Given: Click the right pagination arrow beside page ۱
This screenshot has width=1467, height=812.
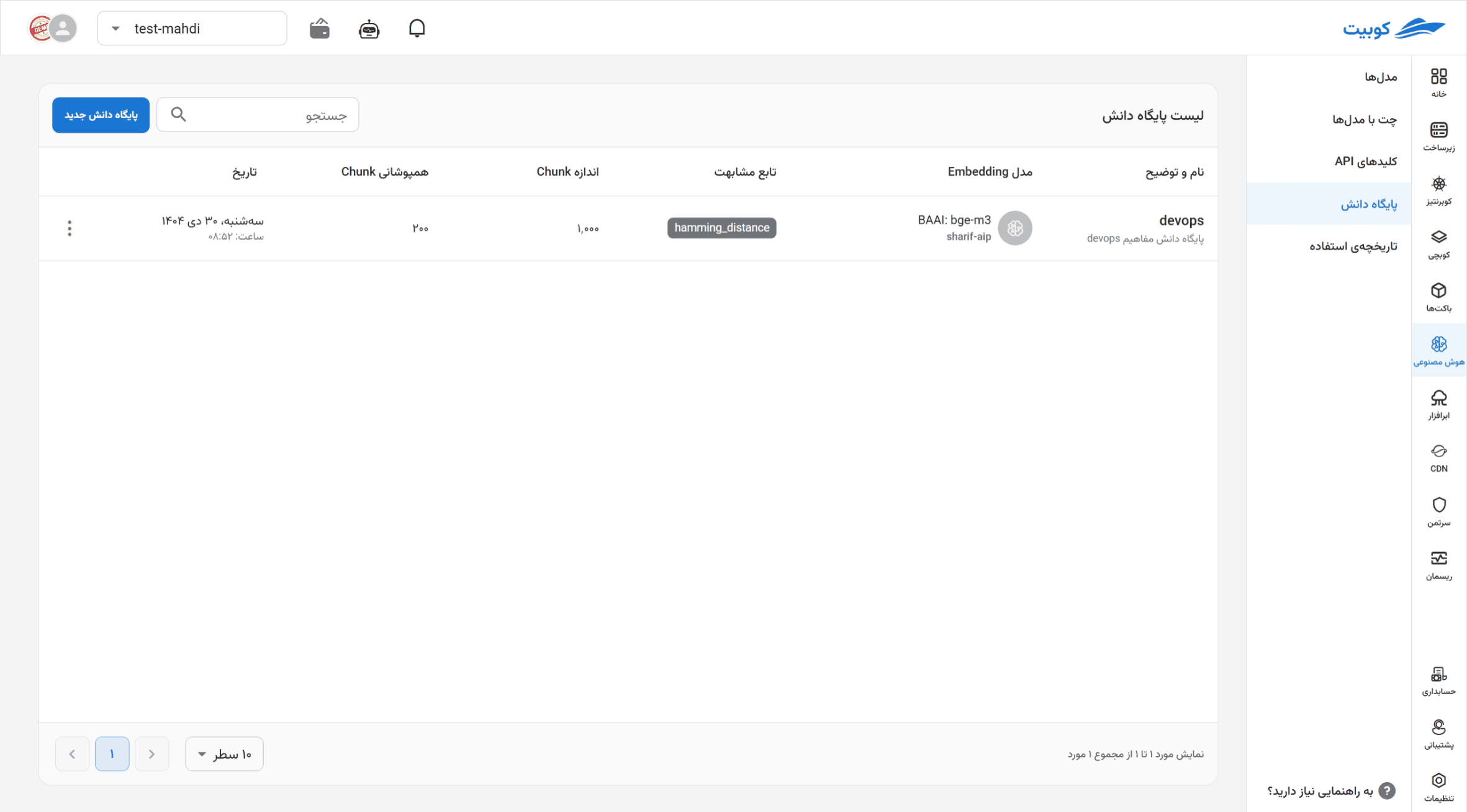Looking at the screenshot, I should (x=151, y=754).
